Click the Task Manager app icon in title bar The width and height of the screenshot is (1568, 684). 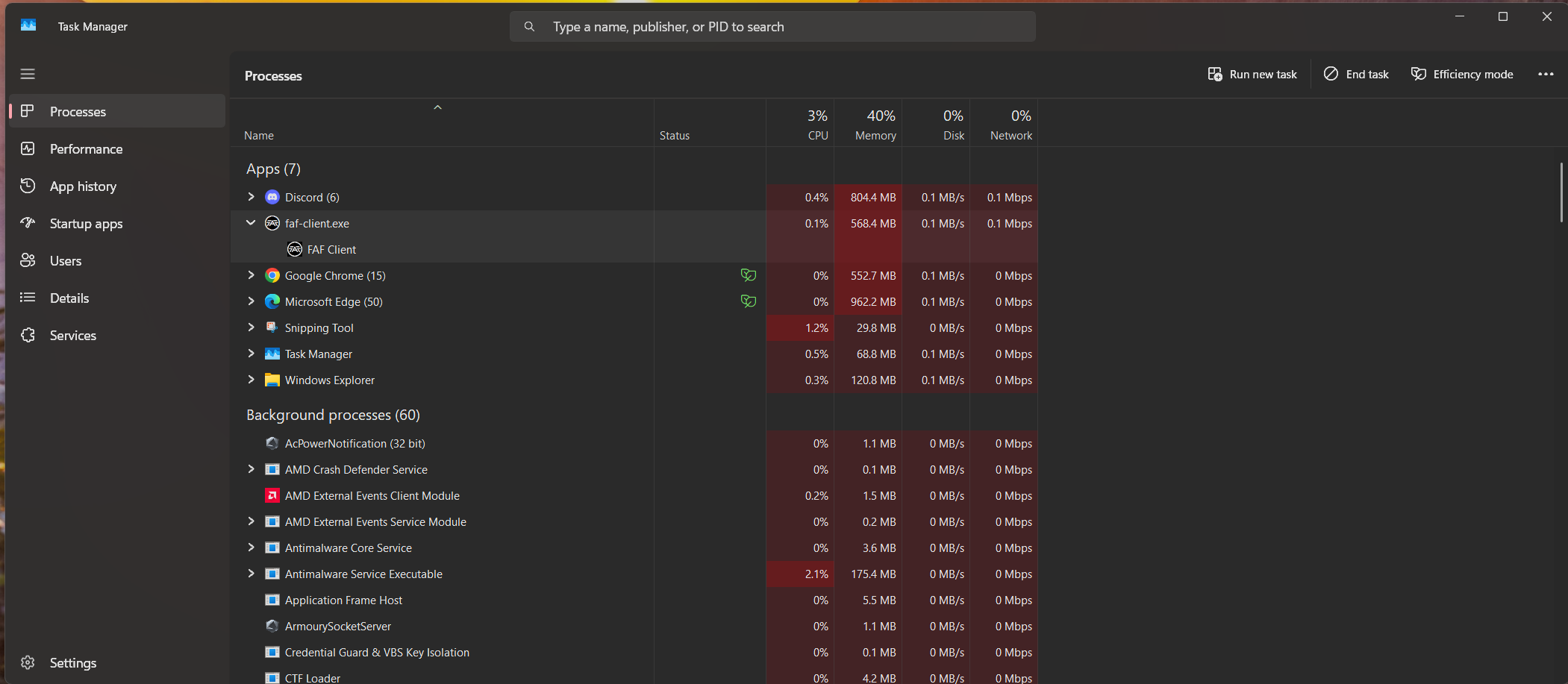pyautogui.click(x=28, y=25)
